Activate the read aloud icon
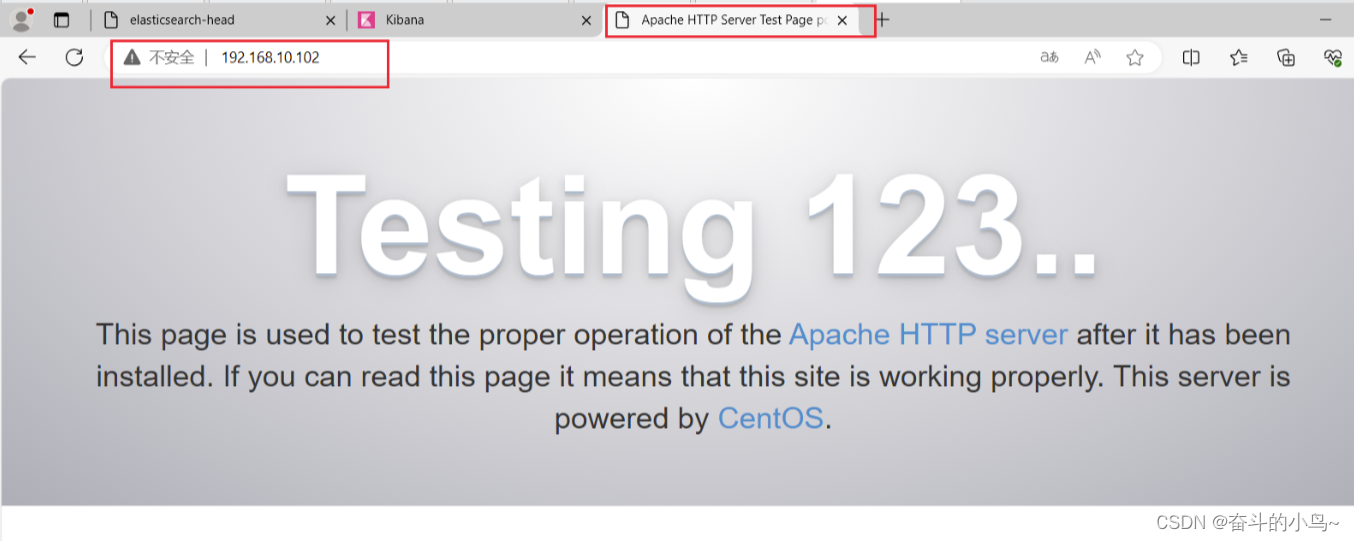This screenshot has width=1354, height=541. point(1093,58)
